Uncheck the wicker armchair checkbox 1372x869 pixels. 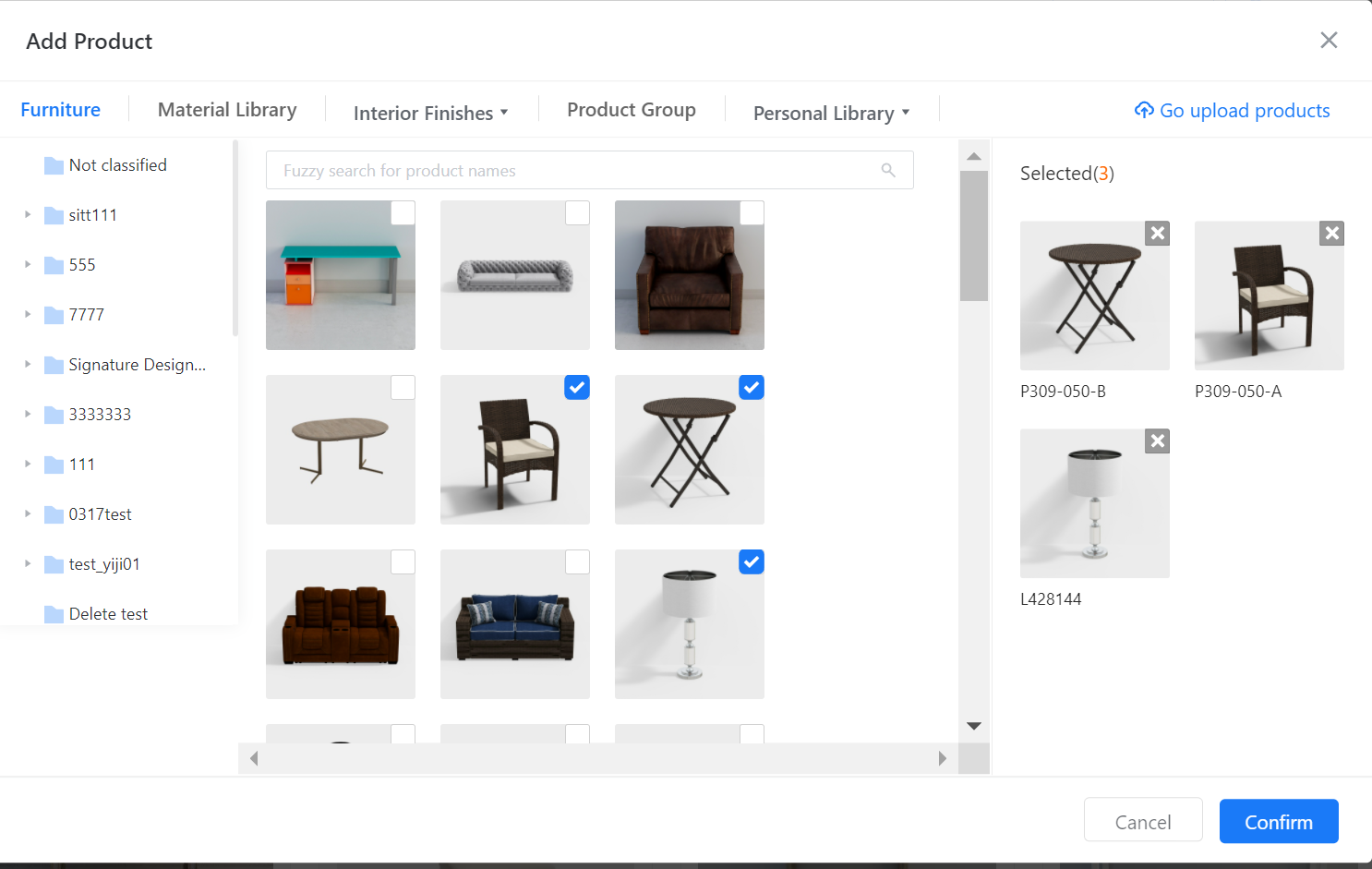[577, 388]
